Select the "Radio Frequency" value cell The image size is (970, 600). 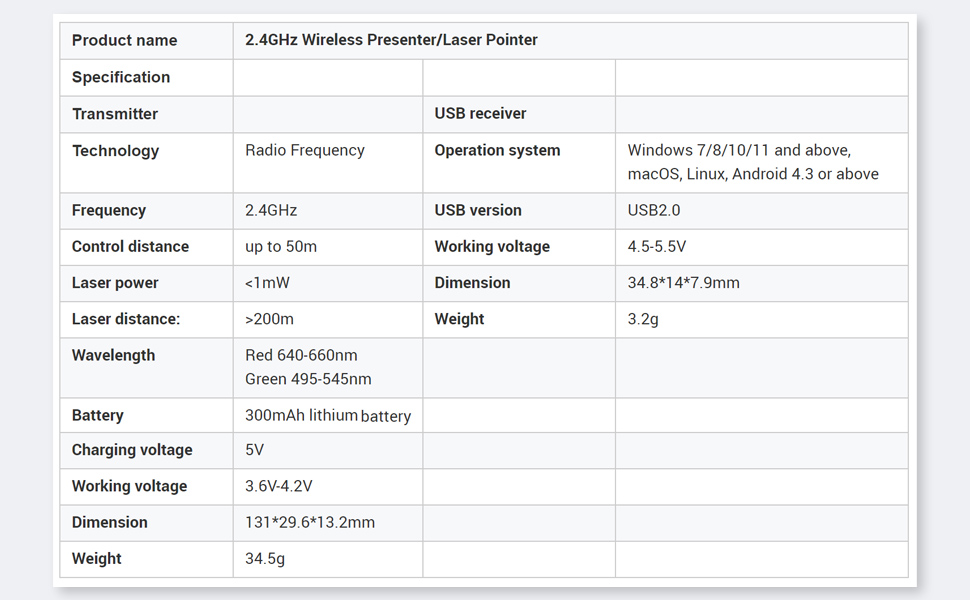point(305,151)
